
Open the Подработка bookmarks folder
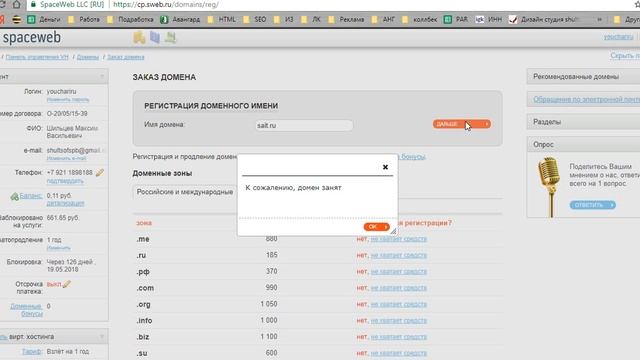pyautogui.click(x=130, y=19)
